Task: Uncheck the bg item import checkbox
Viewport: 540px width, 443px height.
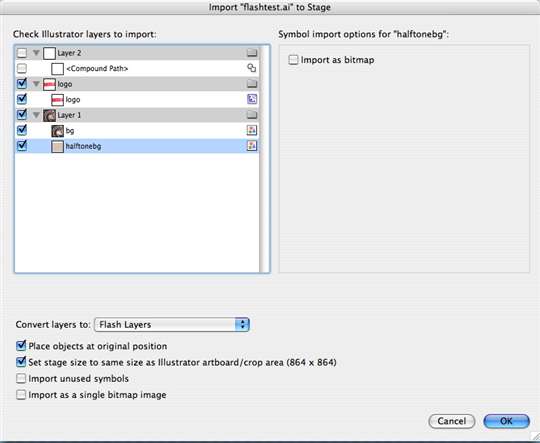Action: click(22, 130)
